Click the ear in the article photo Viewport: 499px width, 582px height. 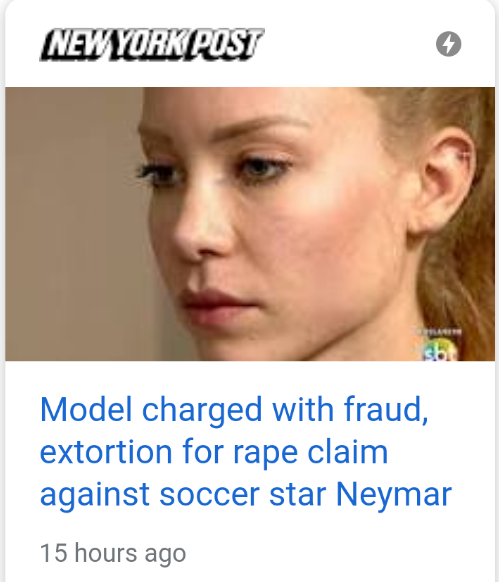click(444, 182)
